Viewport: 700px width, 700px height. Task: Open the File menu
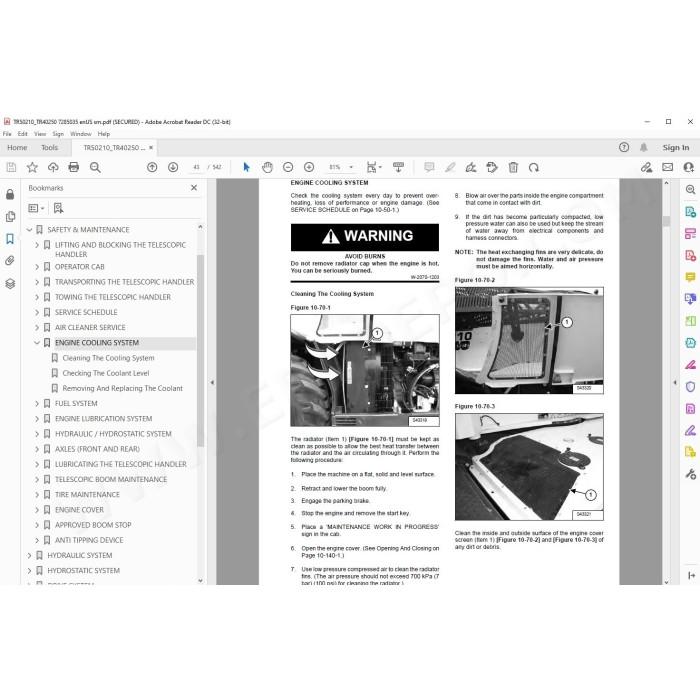click(x=7, y=134)
